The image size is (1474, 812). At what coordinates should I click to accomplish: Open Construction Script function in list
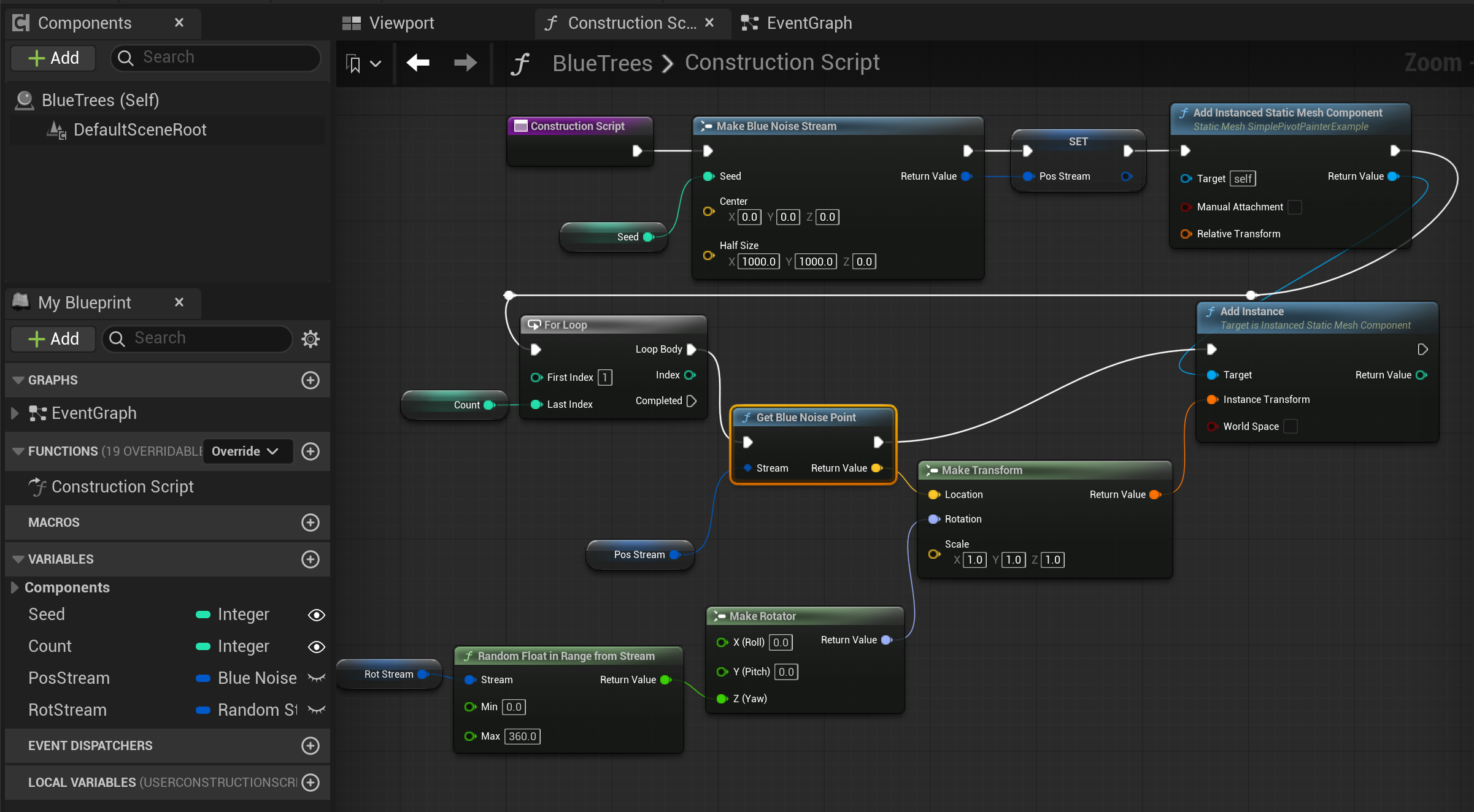coord(122,487)
